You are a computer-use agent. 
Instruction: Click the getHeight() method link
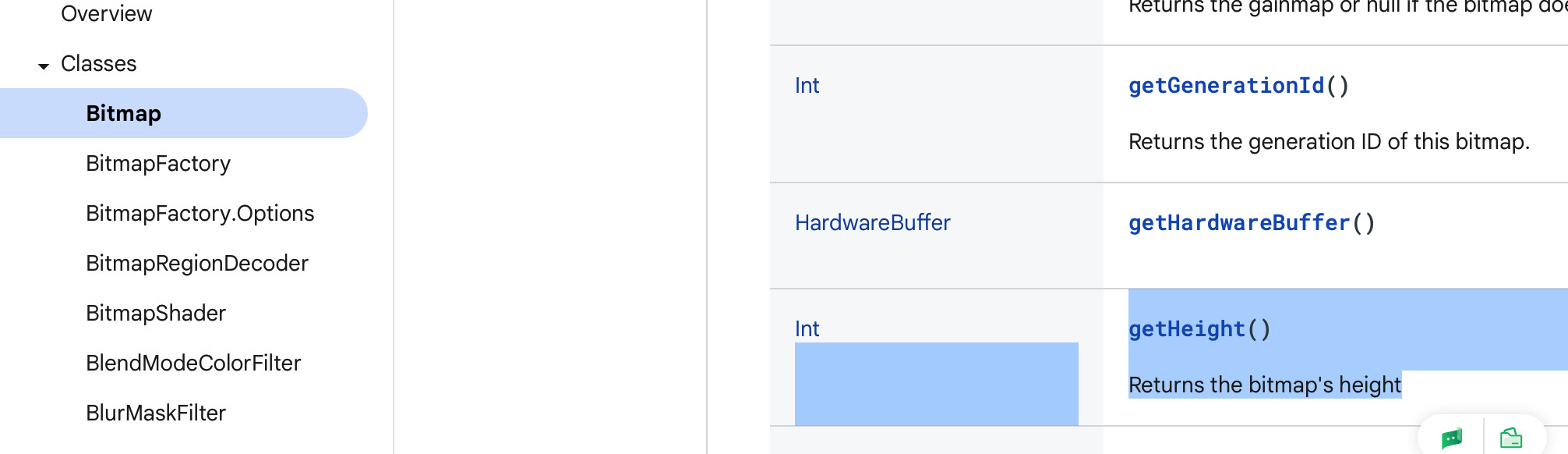click(x=1187, y=329)
